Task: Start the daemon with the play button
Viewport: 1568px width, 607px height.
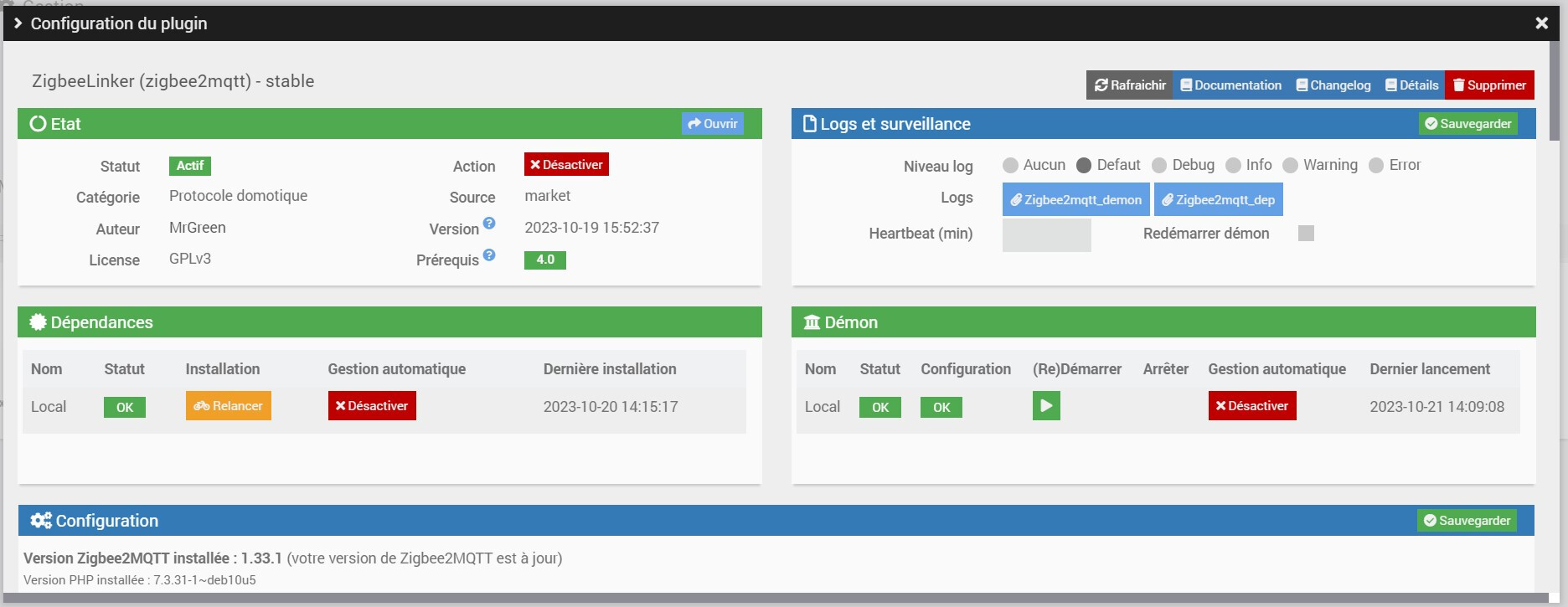Action: coord(1046,406)
